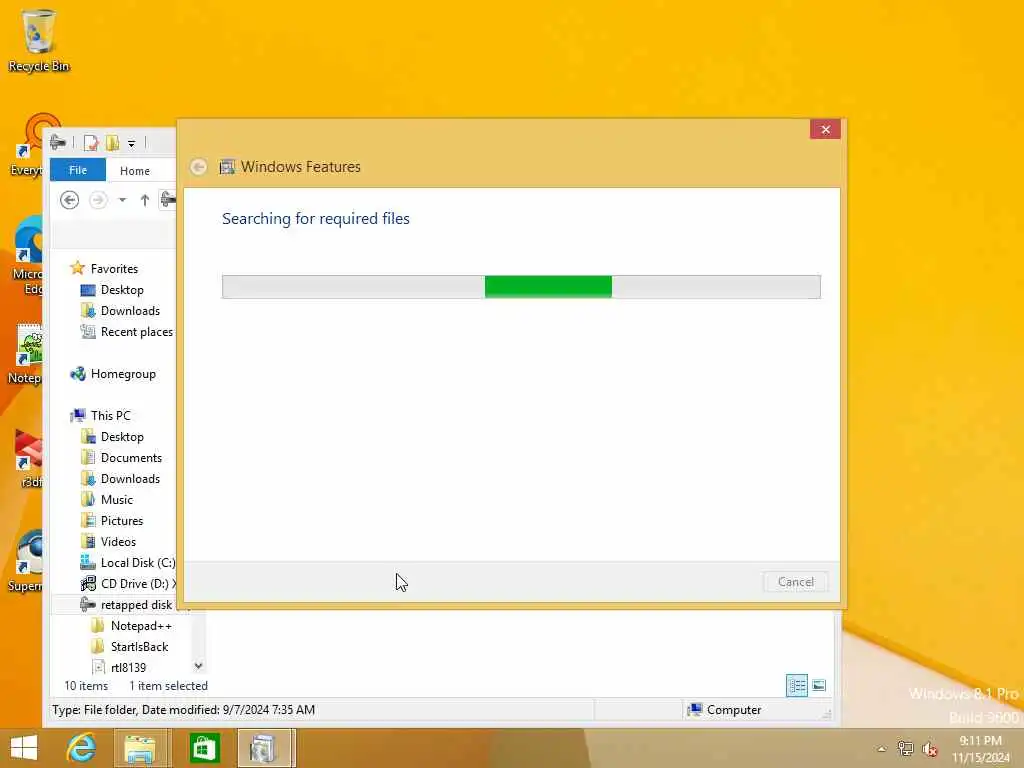The height and width of the screenshot is (768, 1024).
Task: Click the green progress bar
Action: 548,287
